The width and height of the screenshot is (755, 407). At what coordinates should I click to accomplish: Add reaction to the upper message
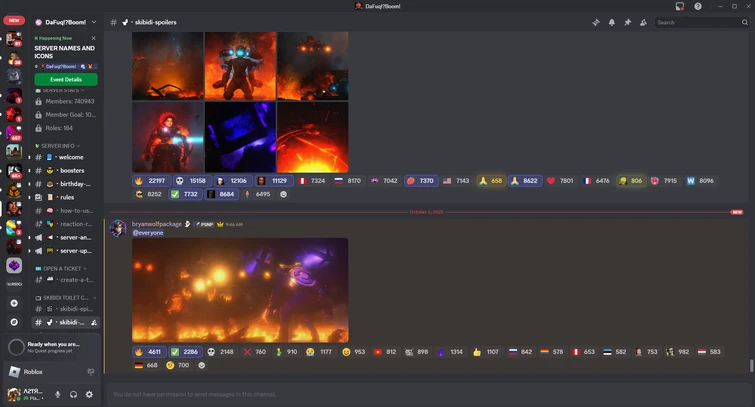284,194
